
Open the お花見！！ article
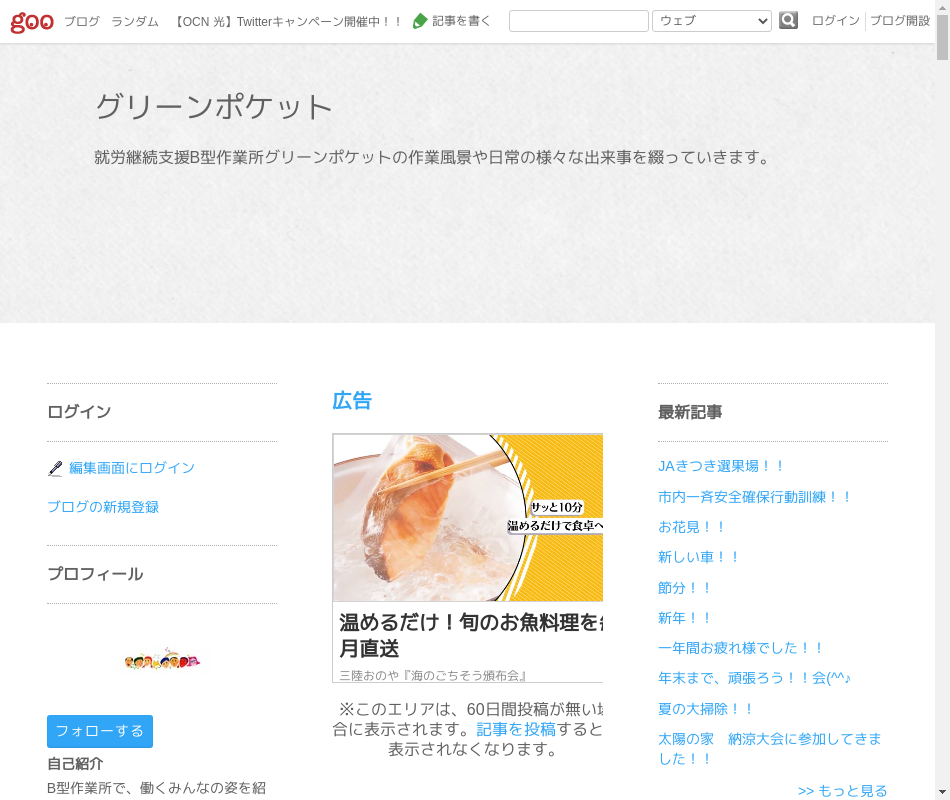[x=692, y=527]
